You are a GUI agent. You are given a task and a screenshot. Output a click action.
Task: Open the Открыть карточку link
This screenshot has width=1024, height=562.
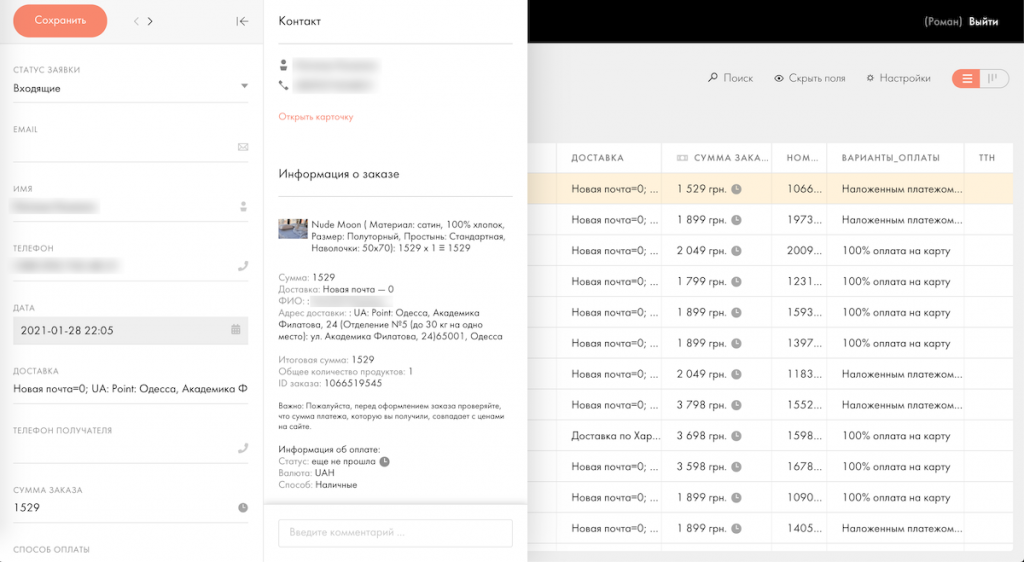coord(315,117)
